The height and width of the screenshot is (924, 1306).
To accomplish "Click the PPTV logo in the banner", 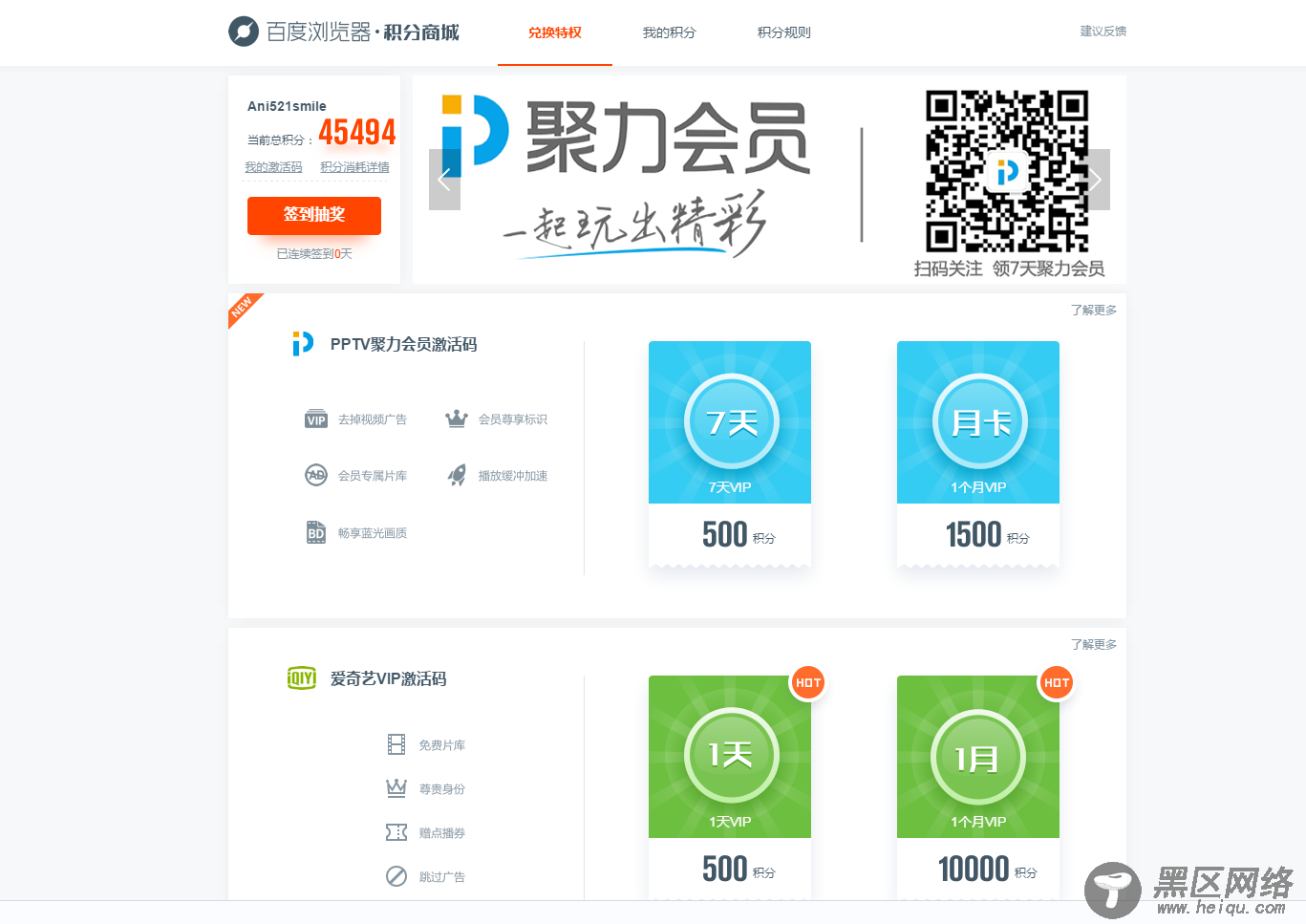I will pos(475,135).
